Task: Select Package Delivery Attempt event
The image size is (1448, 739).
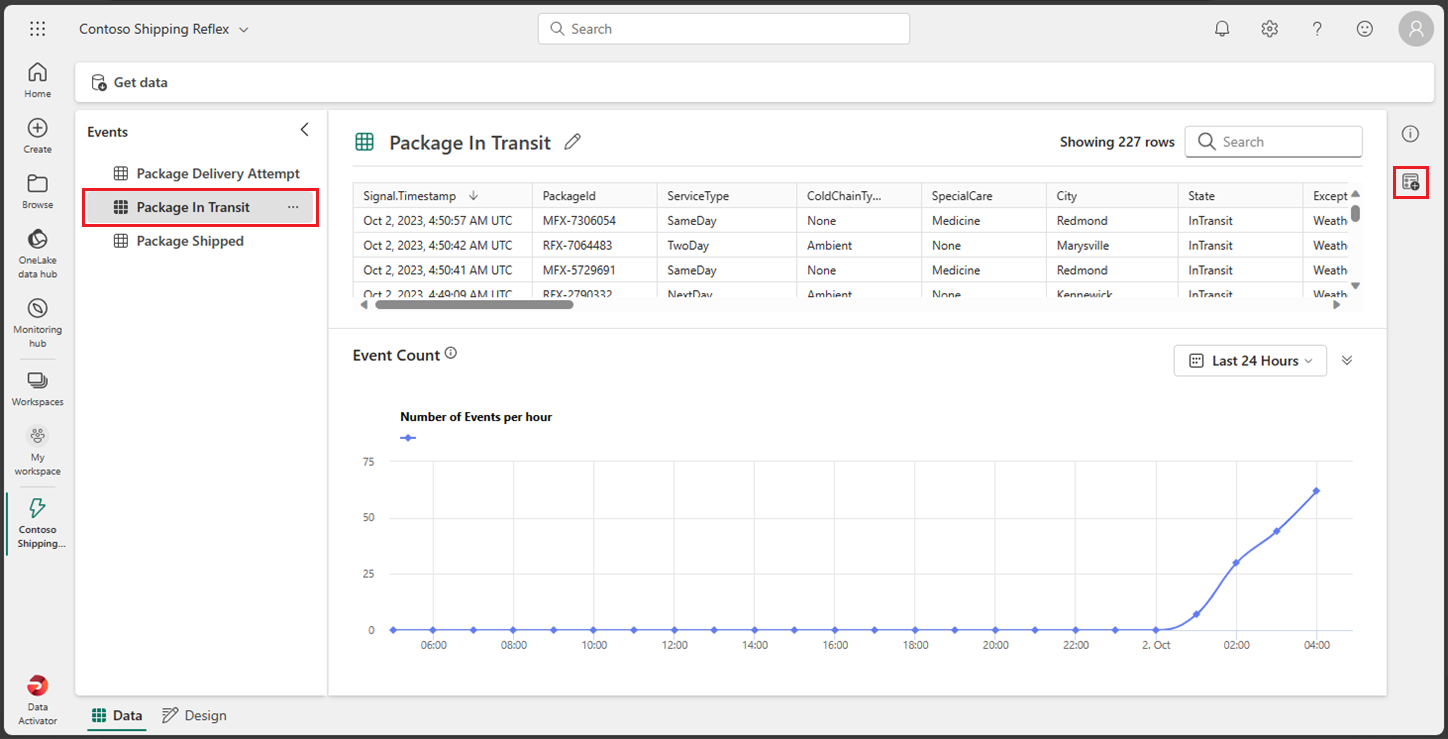Action: click(x=206, y=173)
